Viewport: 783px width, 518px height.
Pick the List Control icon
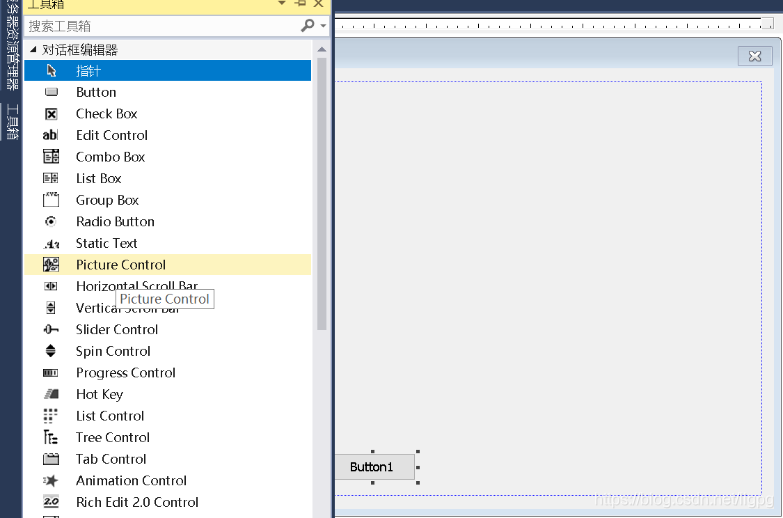pyautogui.click(x=50, y=416)
